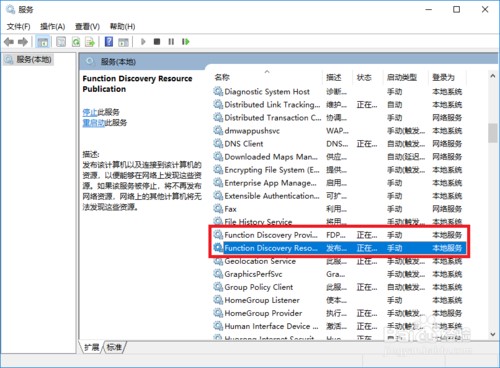500x368 pixels.
Task: Click the Services app icon in title bar
Action: coord(10,9)
